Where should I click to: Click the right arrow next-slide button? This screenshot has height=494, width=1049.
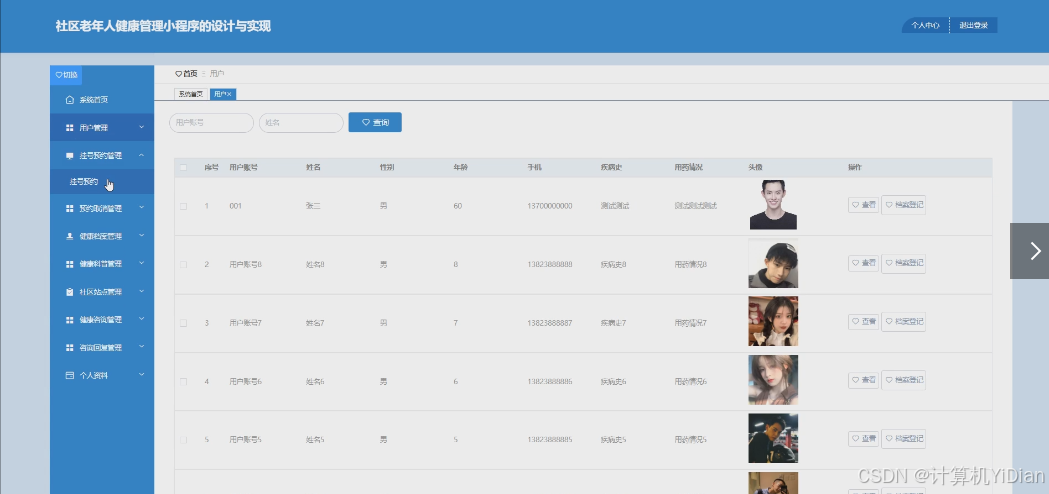pyautogui.click(x=1030, y=250)
